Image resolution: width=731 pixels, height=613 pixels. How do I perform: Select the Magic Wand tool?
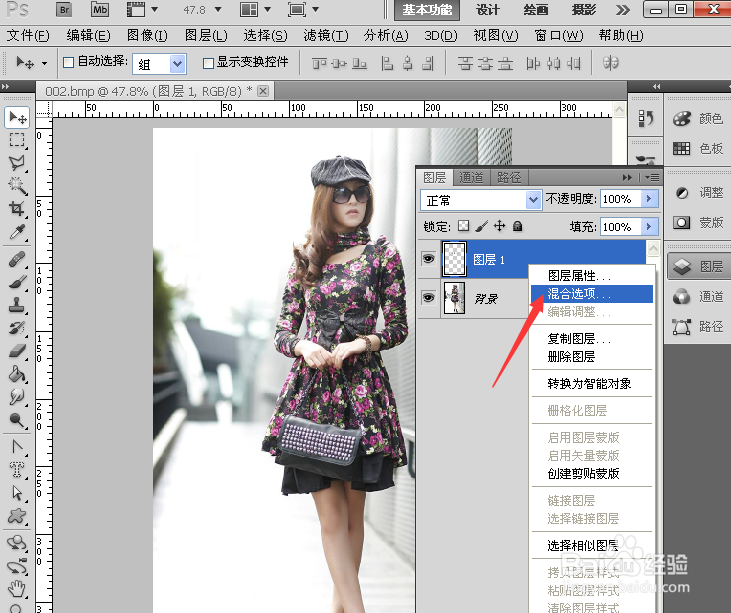point(17,186)
